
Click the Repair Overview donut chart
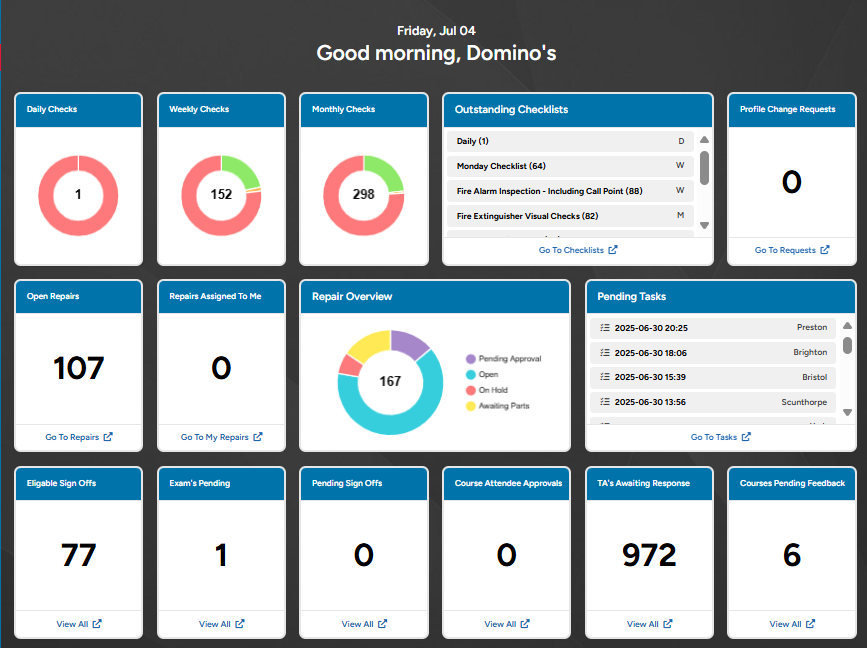(390, 382)
